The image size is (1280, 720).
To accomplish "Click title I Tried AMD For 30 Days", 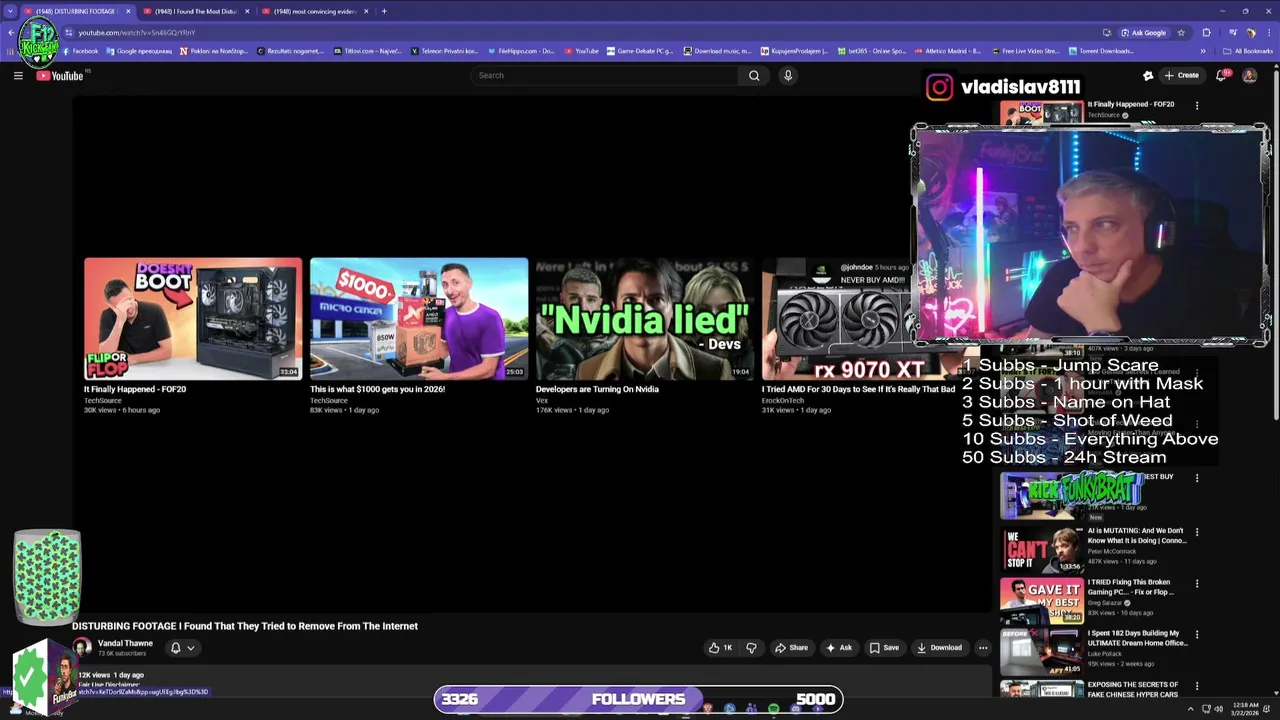I will click(x=858, y=389).
